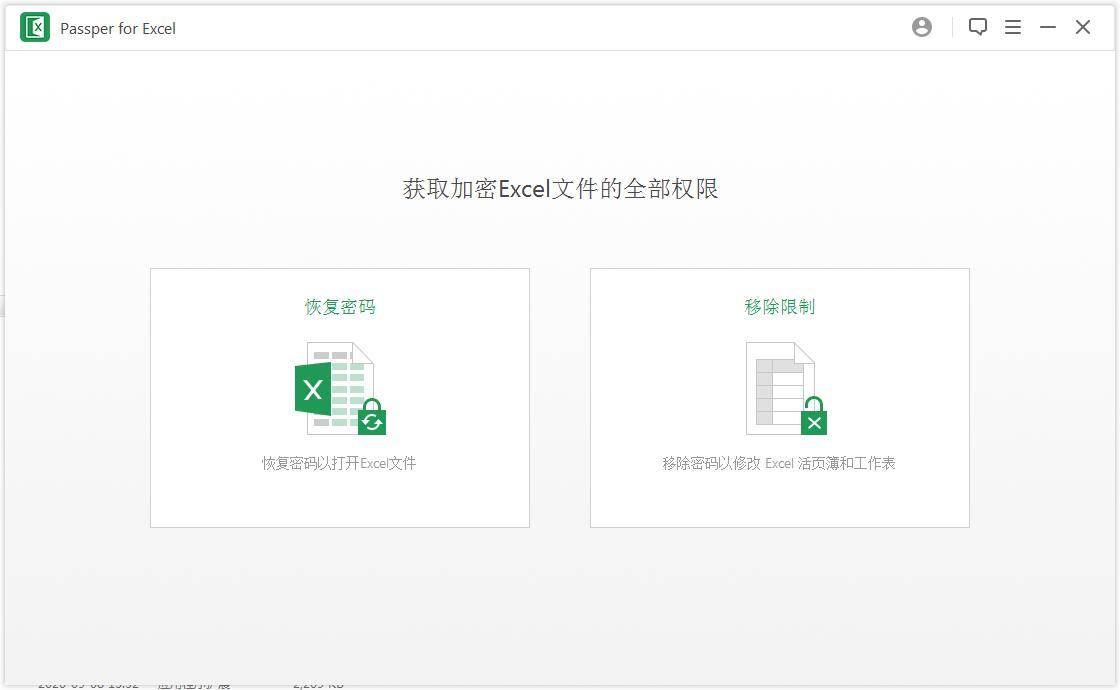This screenshot has width=1120, height=690.
Task: Click the Excel file with refresh lock icon
Action: (340, 389)
